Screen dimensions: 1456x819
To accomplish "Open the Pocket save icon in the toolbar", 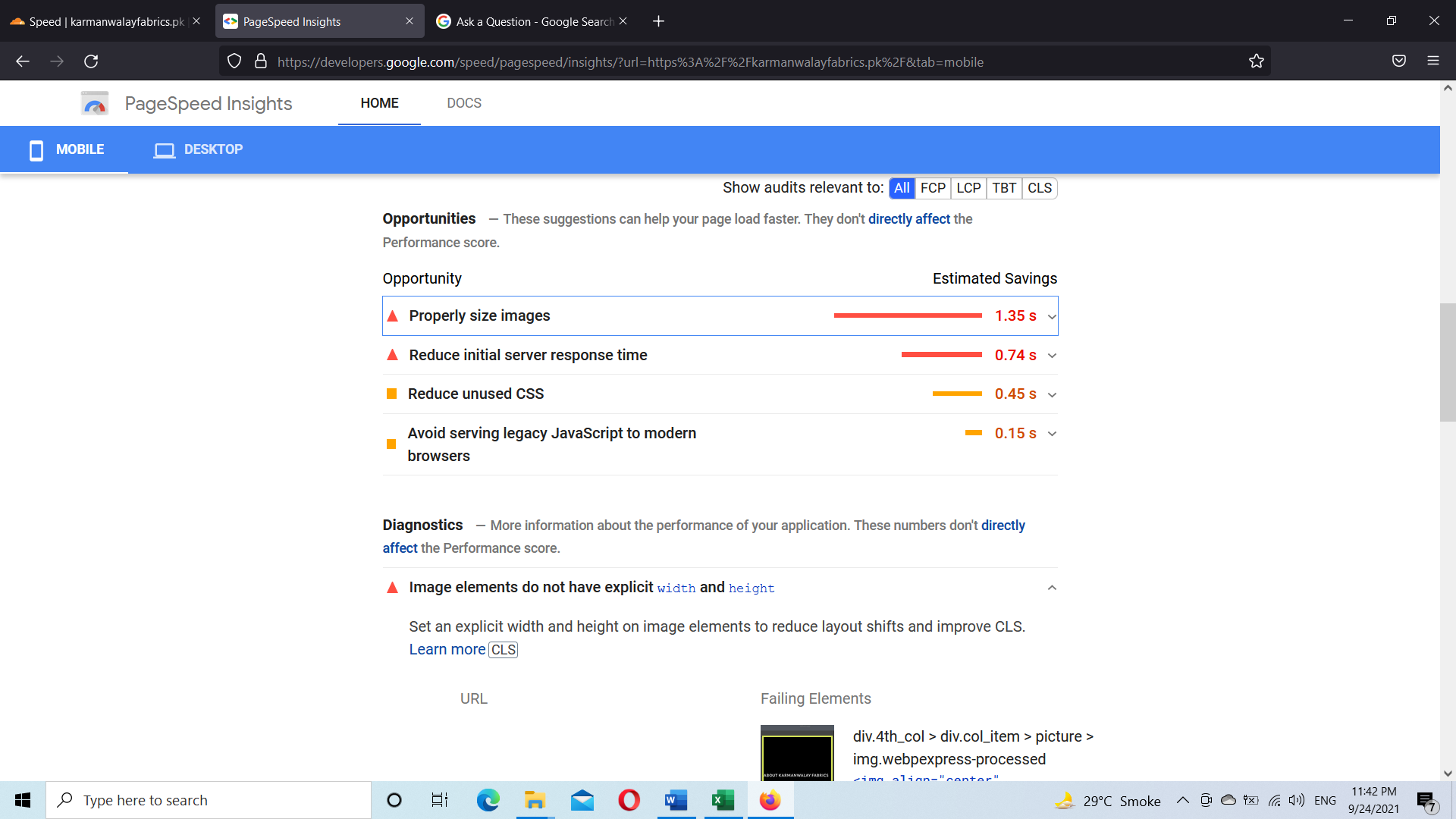I will pyautogui.click(x=1399, y=61).
